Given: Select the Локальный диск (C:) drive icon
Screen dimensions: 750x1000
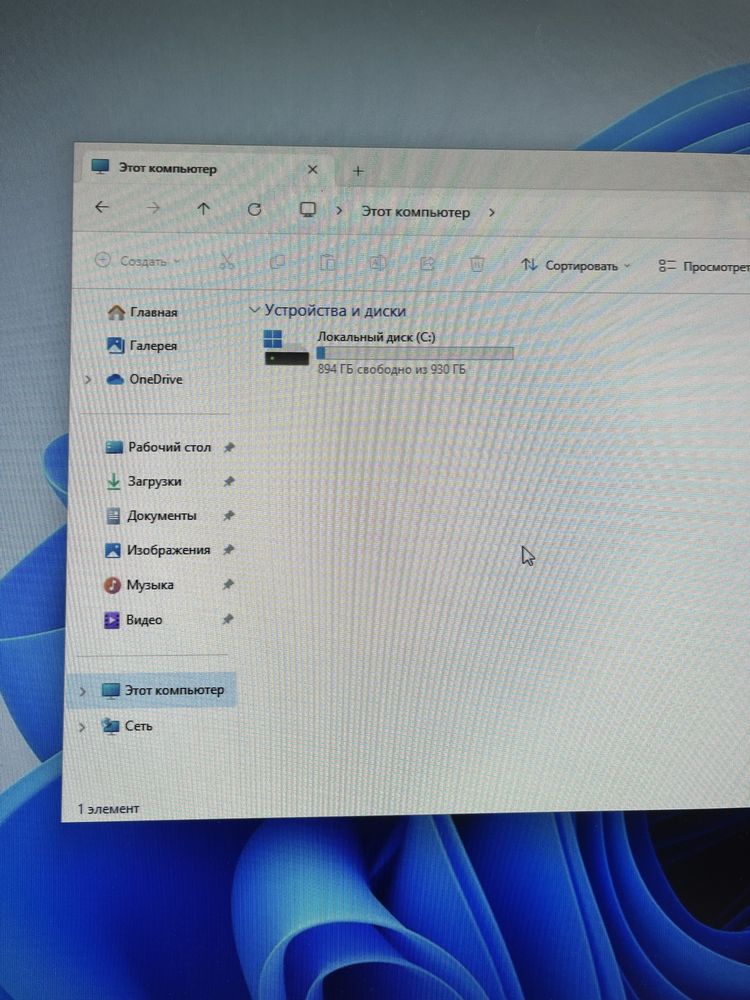Looking at the screenshot, I should click(x=286, y=348).
